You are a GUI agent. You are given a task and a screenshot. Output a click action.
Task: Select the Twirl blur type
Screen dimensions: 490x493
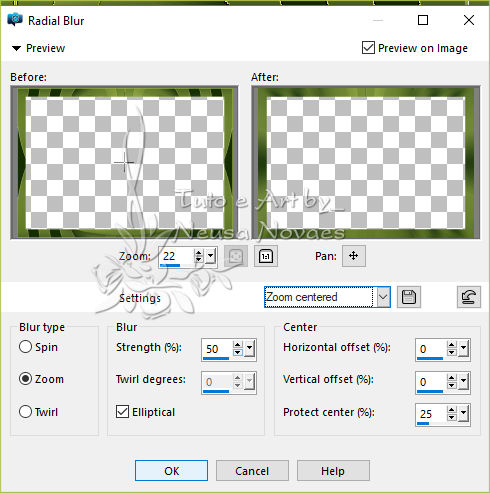pos(25,412)
